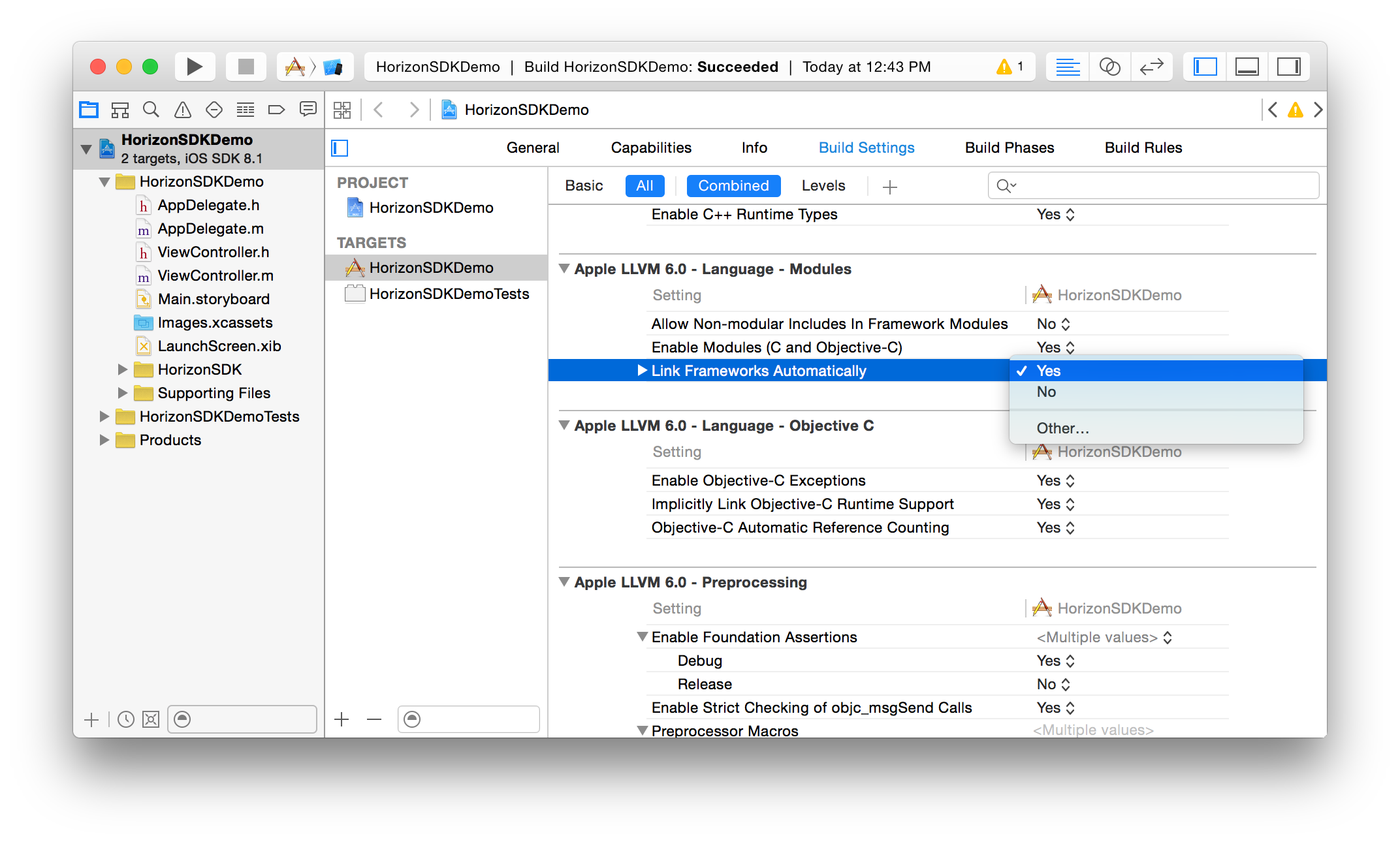Select the Images.xcassets catalog
This screenshot has height=842, width=1400.
(x=215, y=322)
